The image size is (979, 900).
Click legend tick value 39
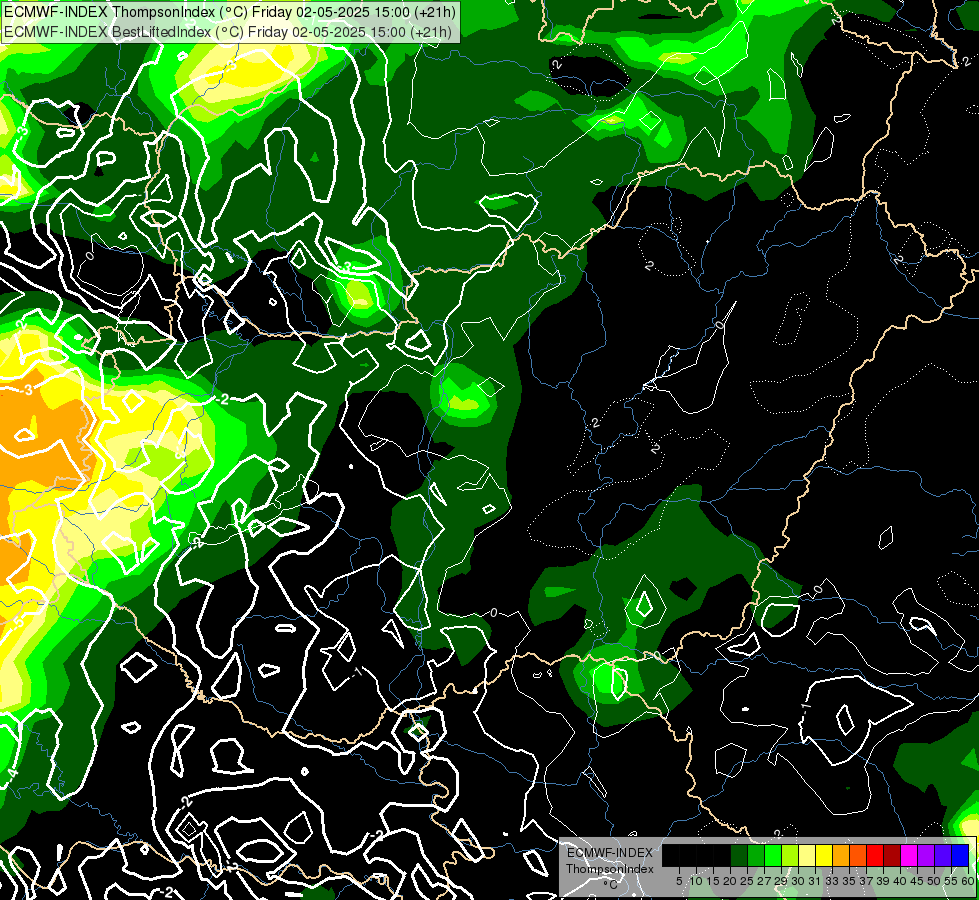click(x=883, y=881)
